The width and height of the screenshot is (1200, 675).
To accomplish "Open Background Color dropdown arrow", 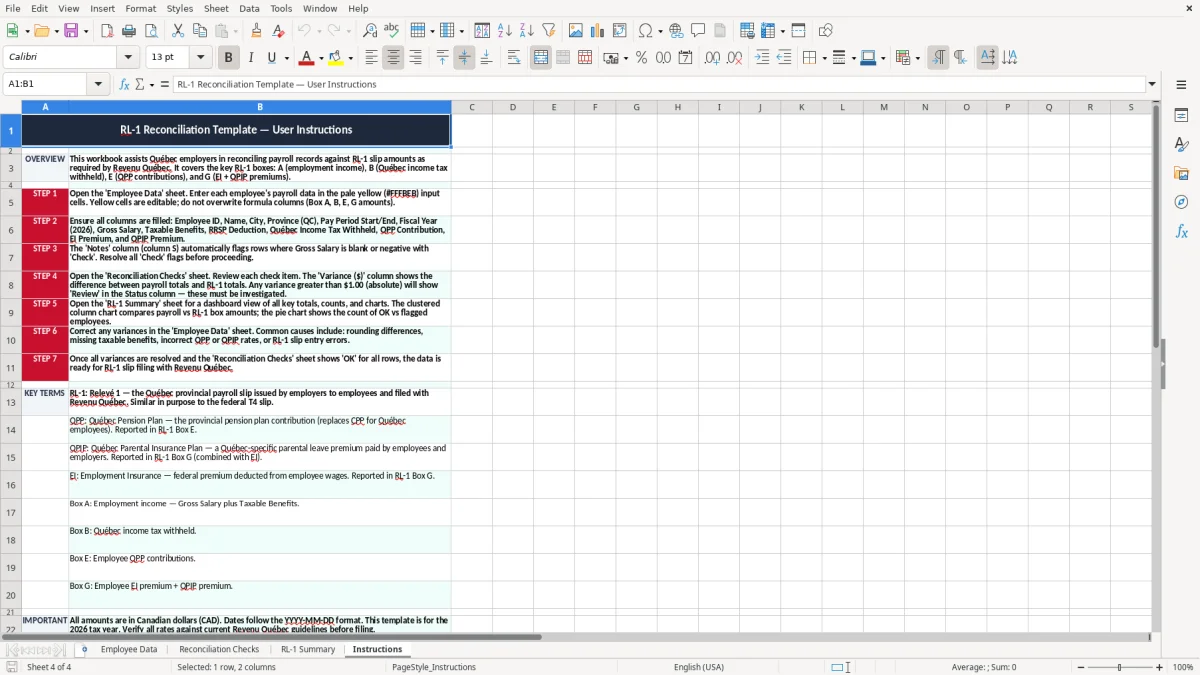I will 350,58.
